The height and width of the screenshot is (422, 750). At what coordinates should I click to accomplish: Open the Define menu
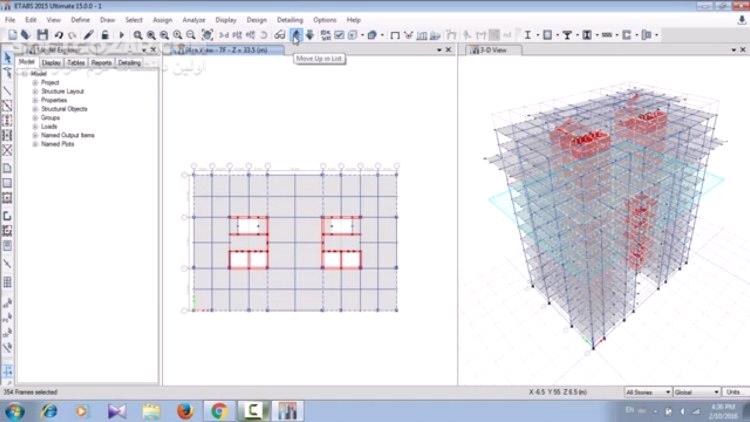[x=80, y=20]
